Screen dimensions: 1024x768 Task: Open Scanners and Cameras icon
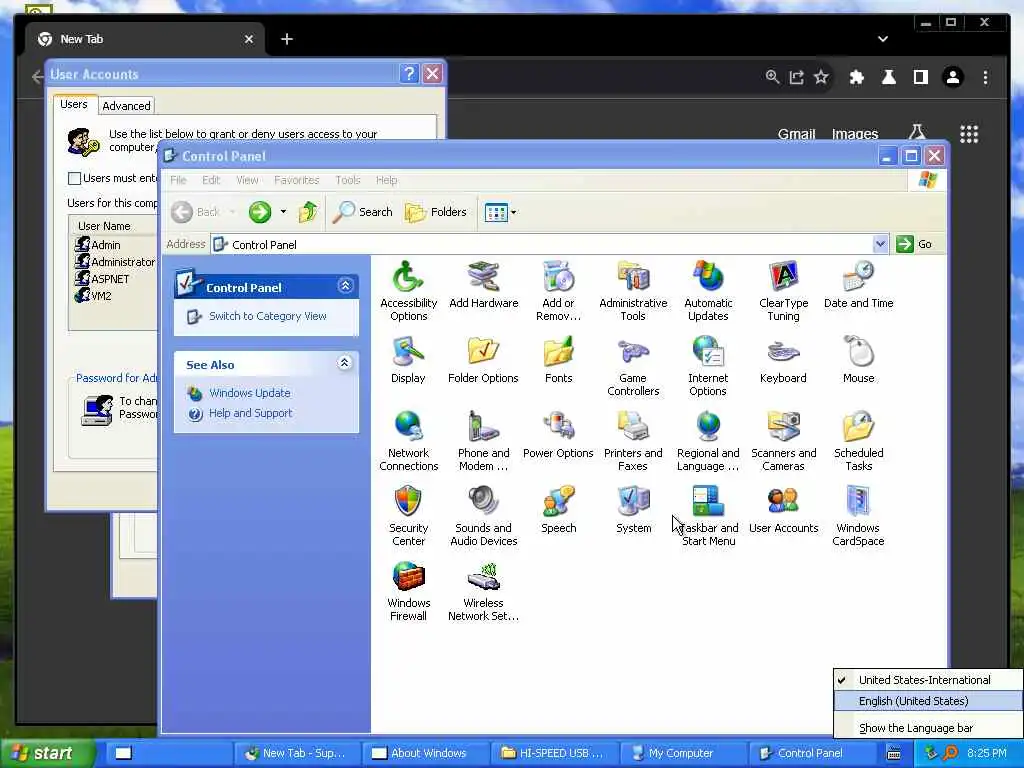783,441
